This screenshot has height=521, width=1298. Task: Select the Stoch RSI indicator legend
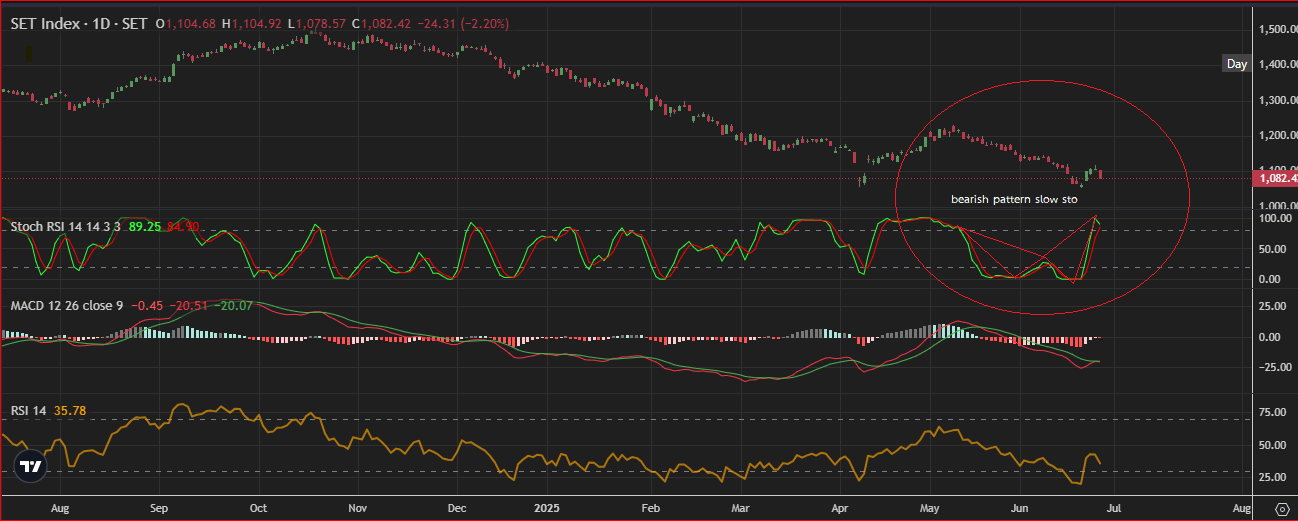[66, 227]
